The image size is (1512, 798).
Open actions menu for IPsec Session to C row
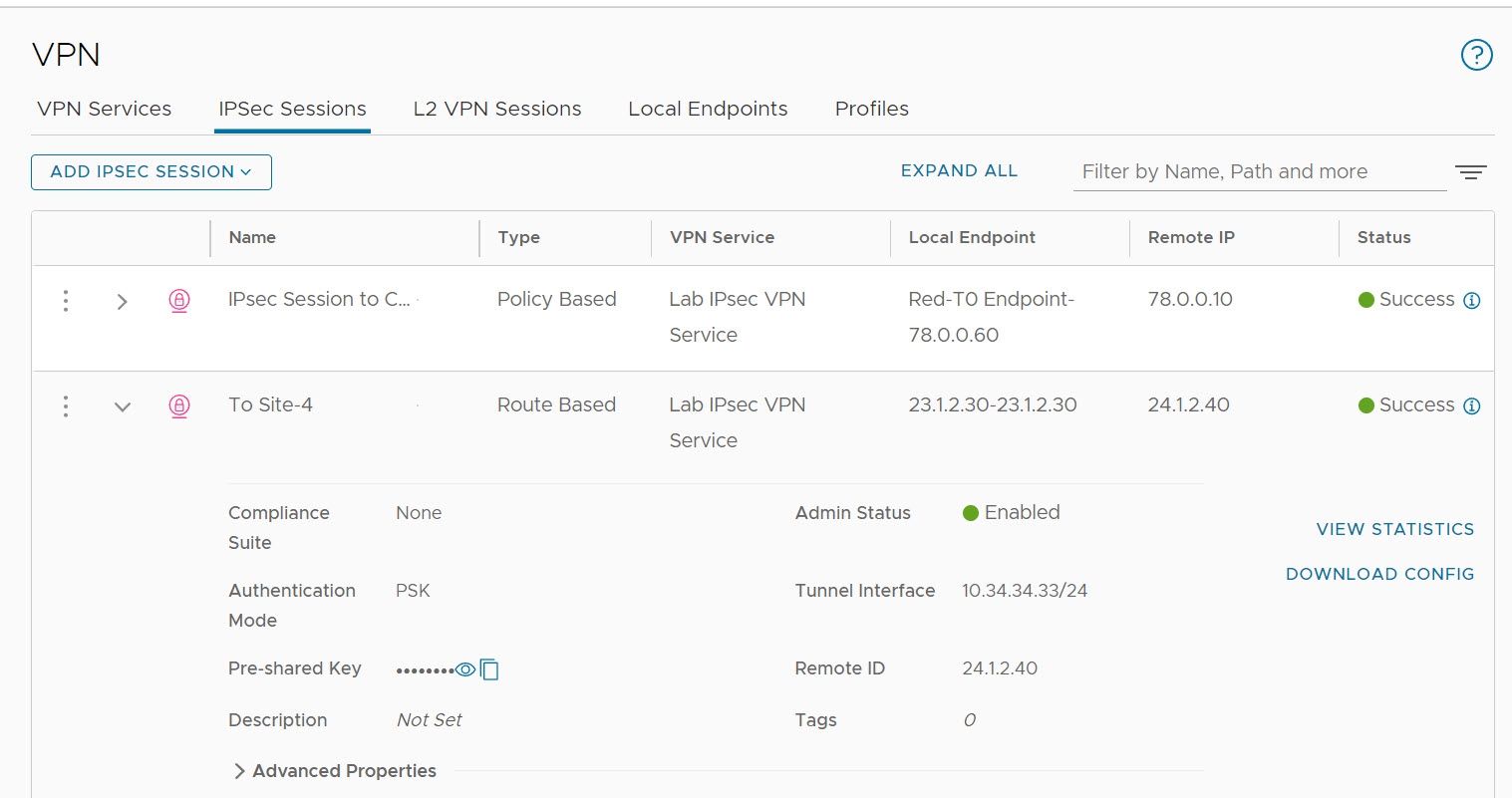(66, 301)
